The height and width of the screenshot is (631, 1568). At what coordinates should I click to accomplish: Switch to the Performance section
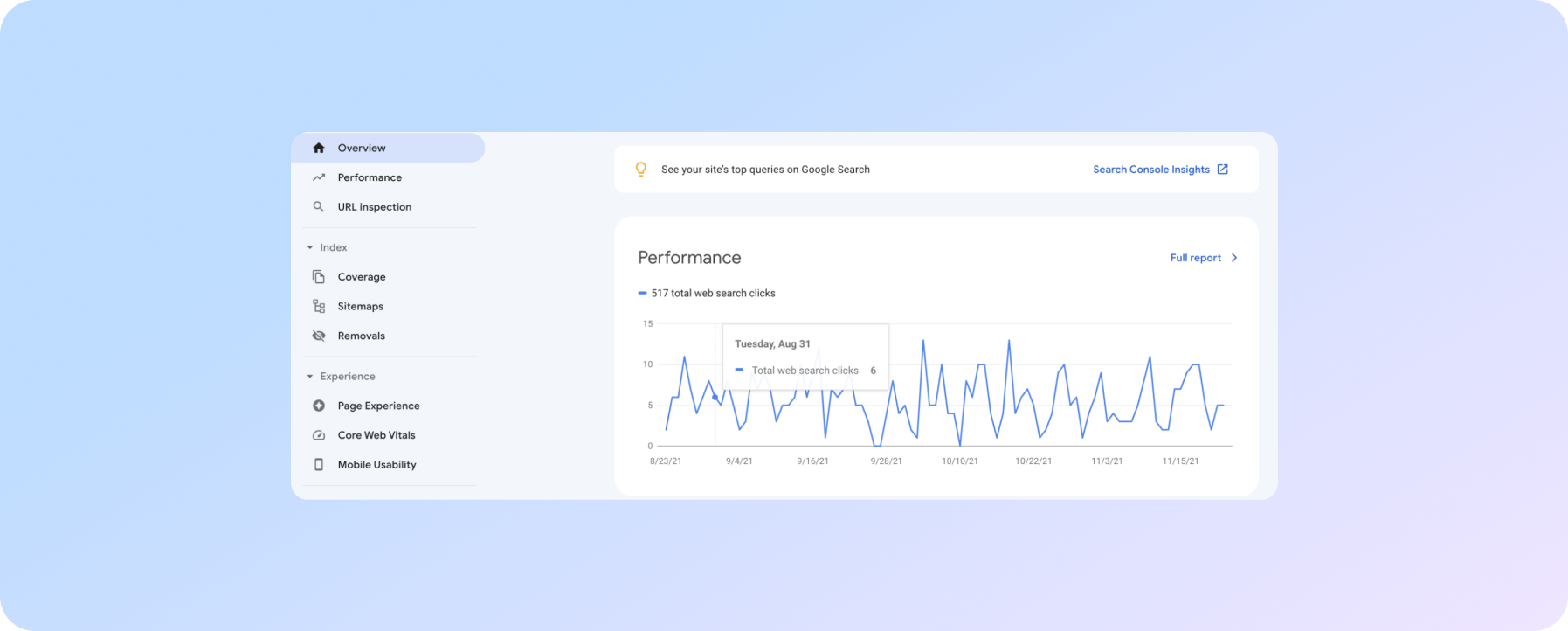click(370, 177)
